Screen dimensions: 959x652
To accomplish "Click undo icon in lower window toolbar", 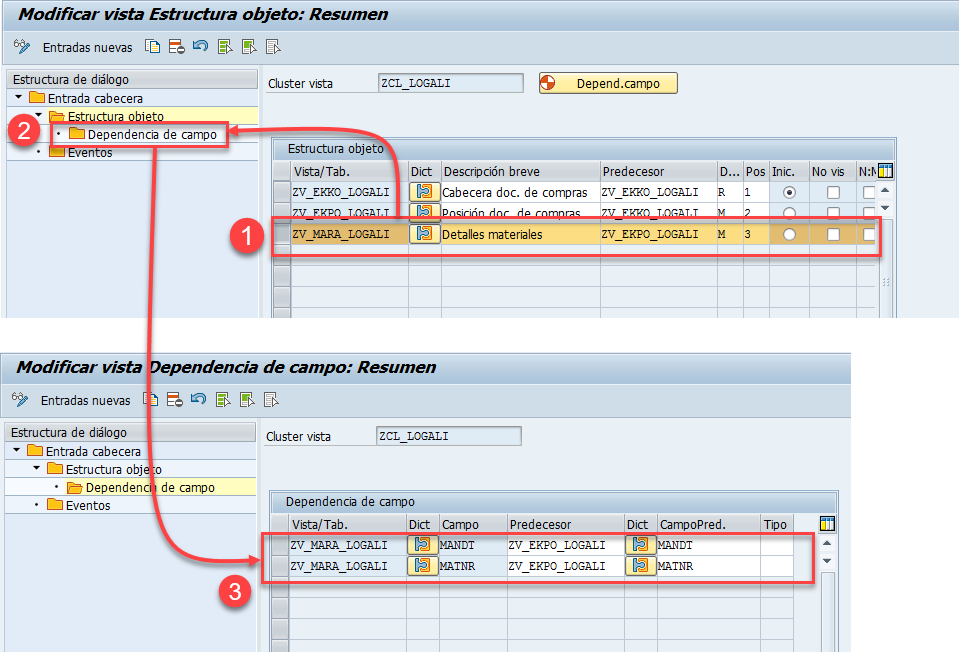I will click(x=199, y=399).
